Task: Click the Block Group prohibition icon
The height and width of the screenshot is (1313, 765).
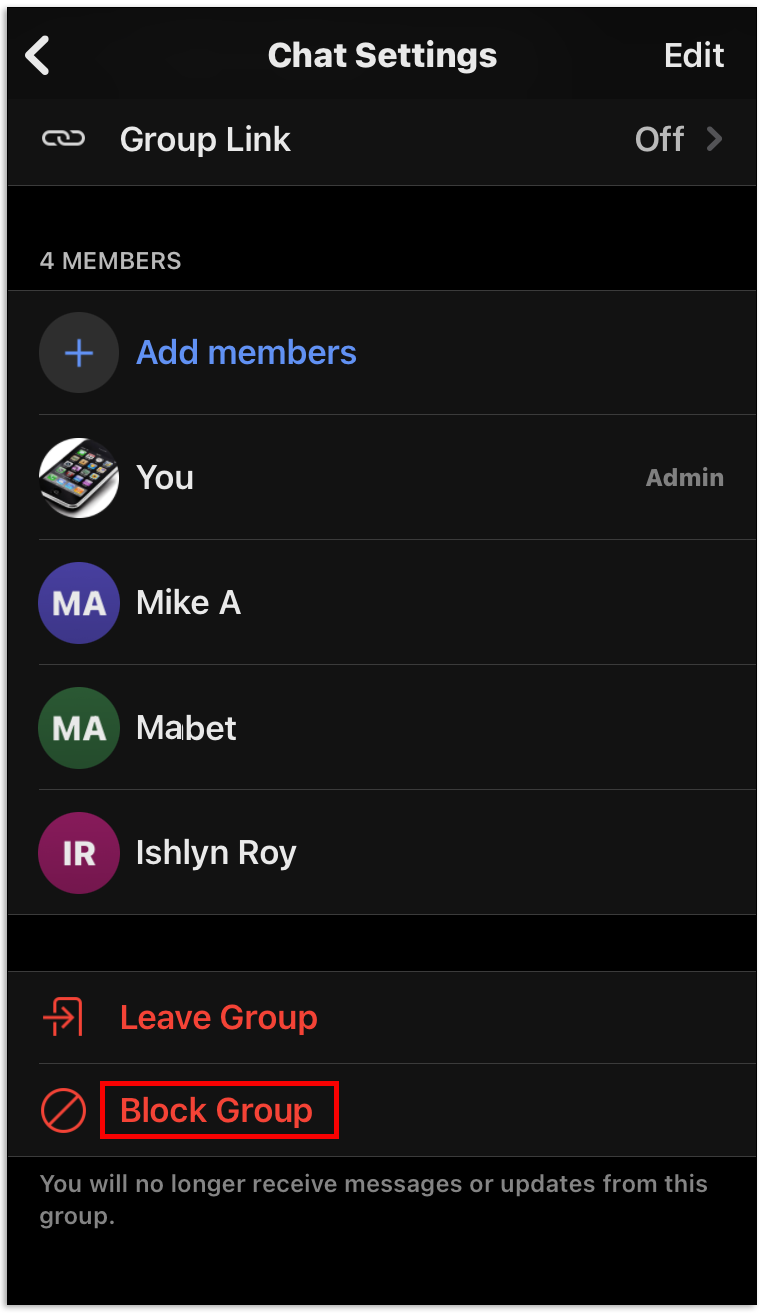Action: click(63, 1111)
